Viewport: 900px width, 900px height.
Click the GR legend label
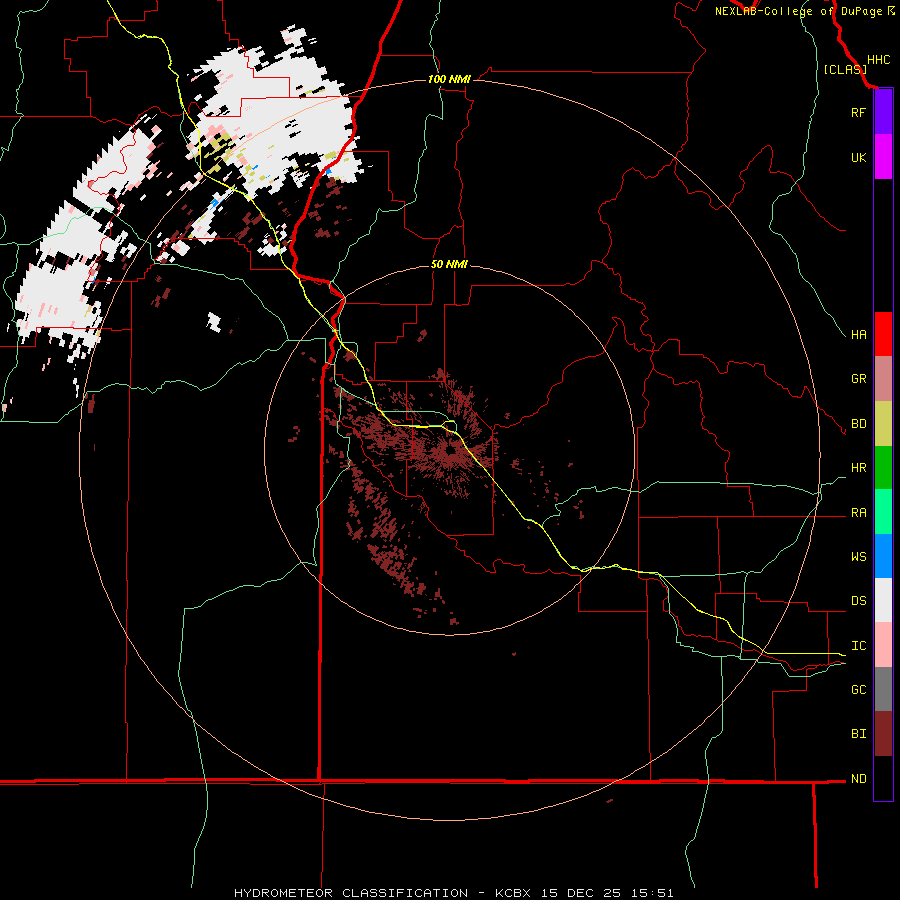pos(858,379)
